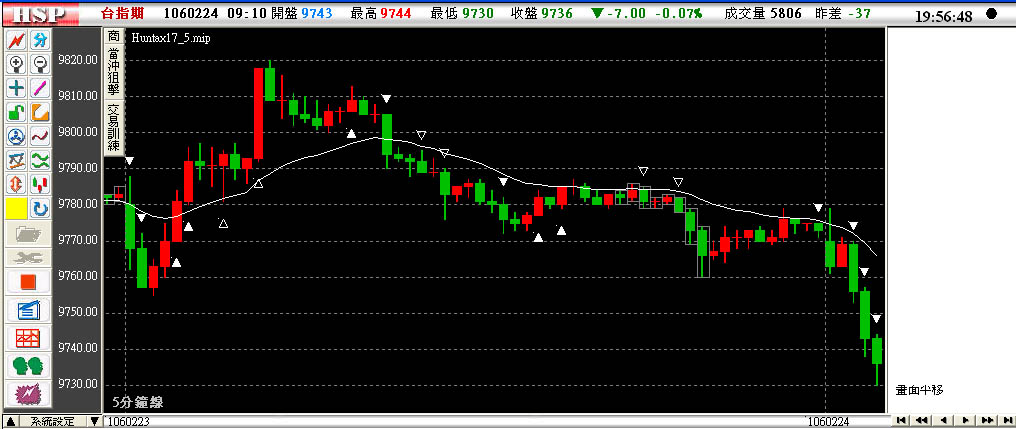The image size is (1016, 429).
Task: Jump to first bar playback button
Action: coord(901,421)
